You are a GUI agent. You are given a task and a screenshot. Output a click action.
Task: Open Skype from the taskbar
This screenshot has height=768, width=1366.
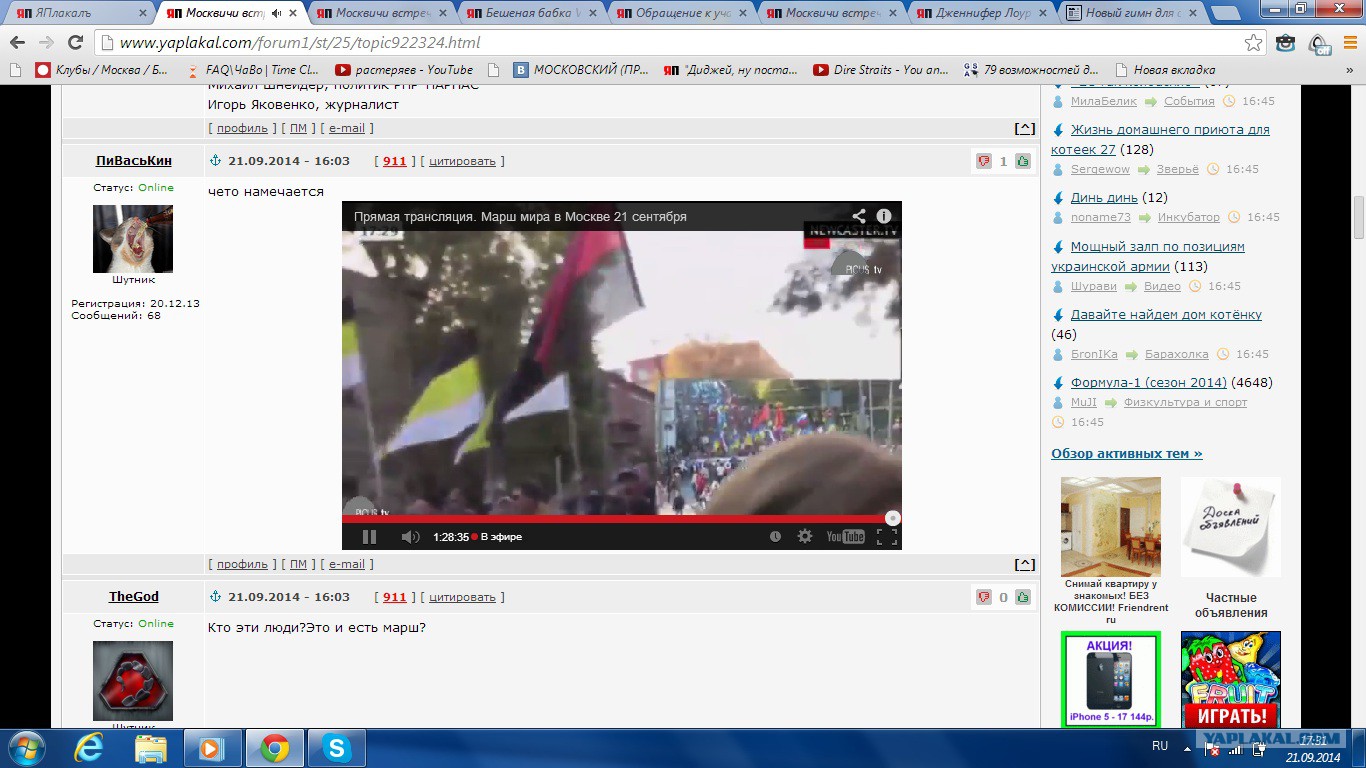click(x=336, y=748)
